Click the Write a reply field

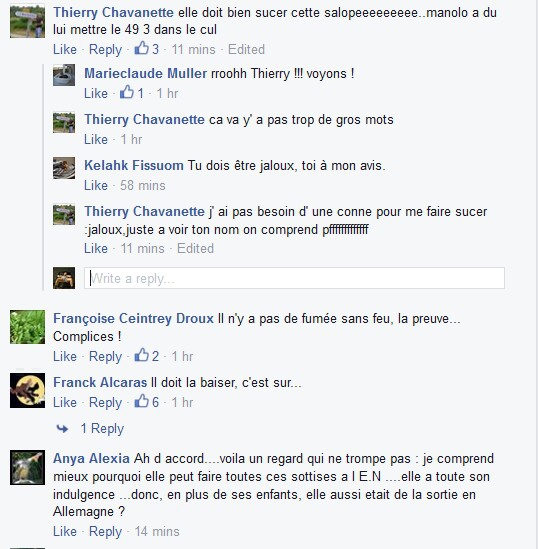[294, 278]
